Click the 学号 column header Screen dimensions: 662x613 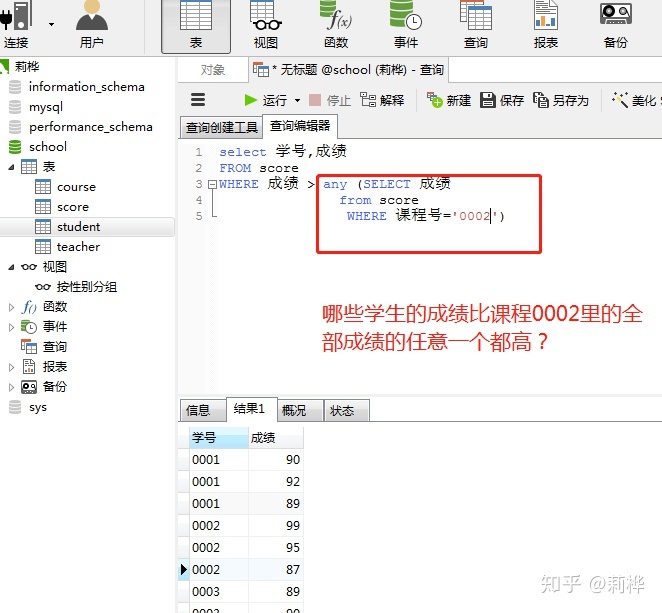tap(218, 438)
